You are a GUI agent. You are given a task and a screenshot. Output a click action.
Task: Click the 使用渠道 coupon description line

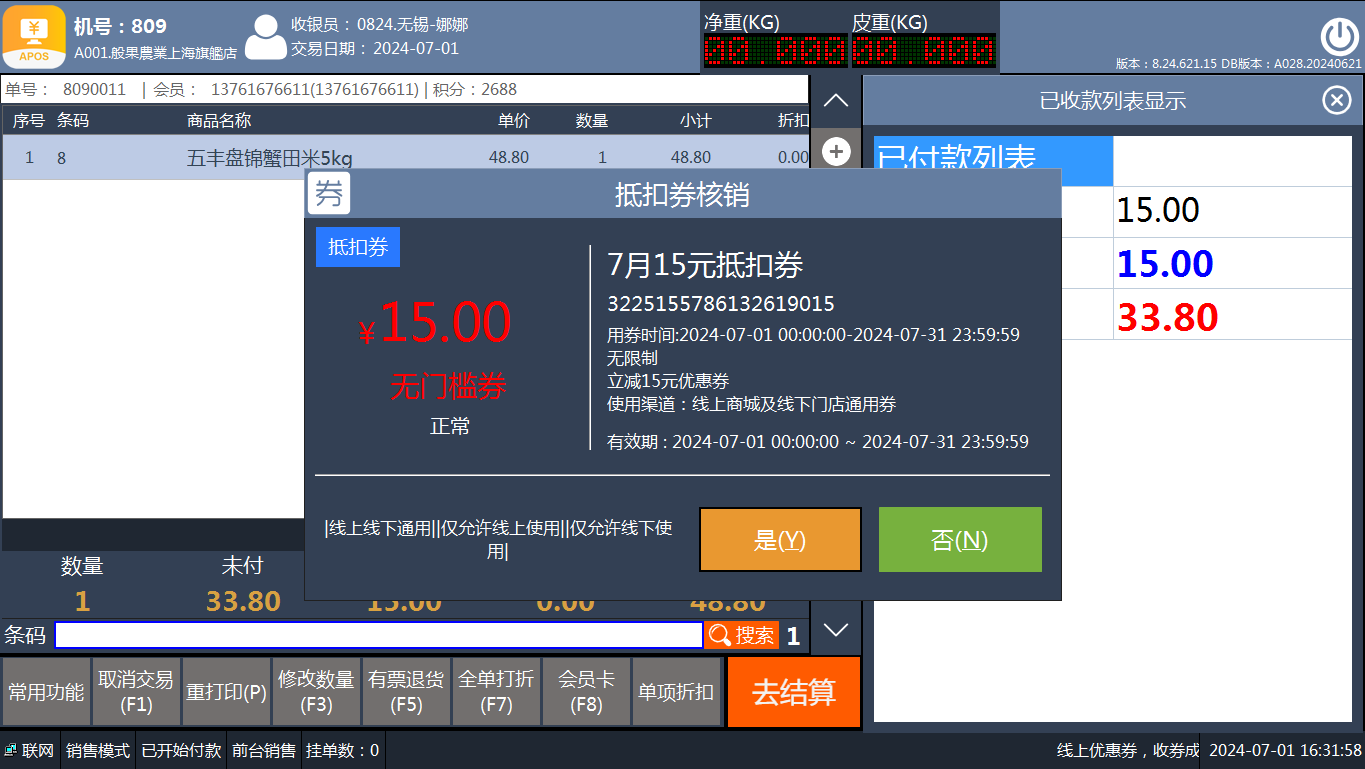click(751, 405)
